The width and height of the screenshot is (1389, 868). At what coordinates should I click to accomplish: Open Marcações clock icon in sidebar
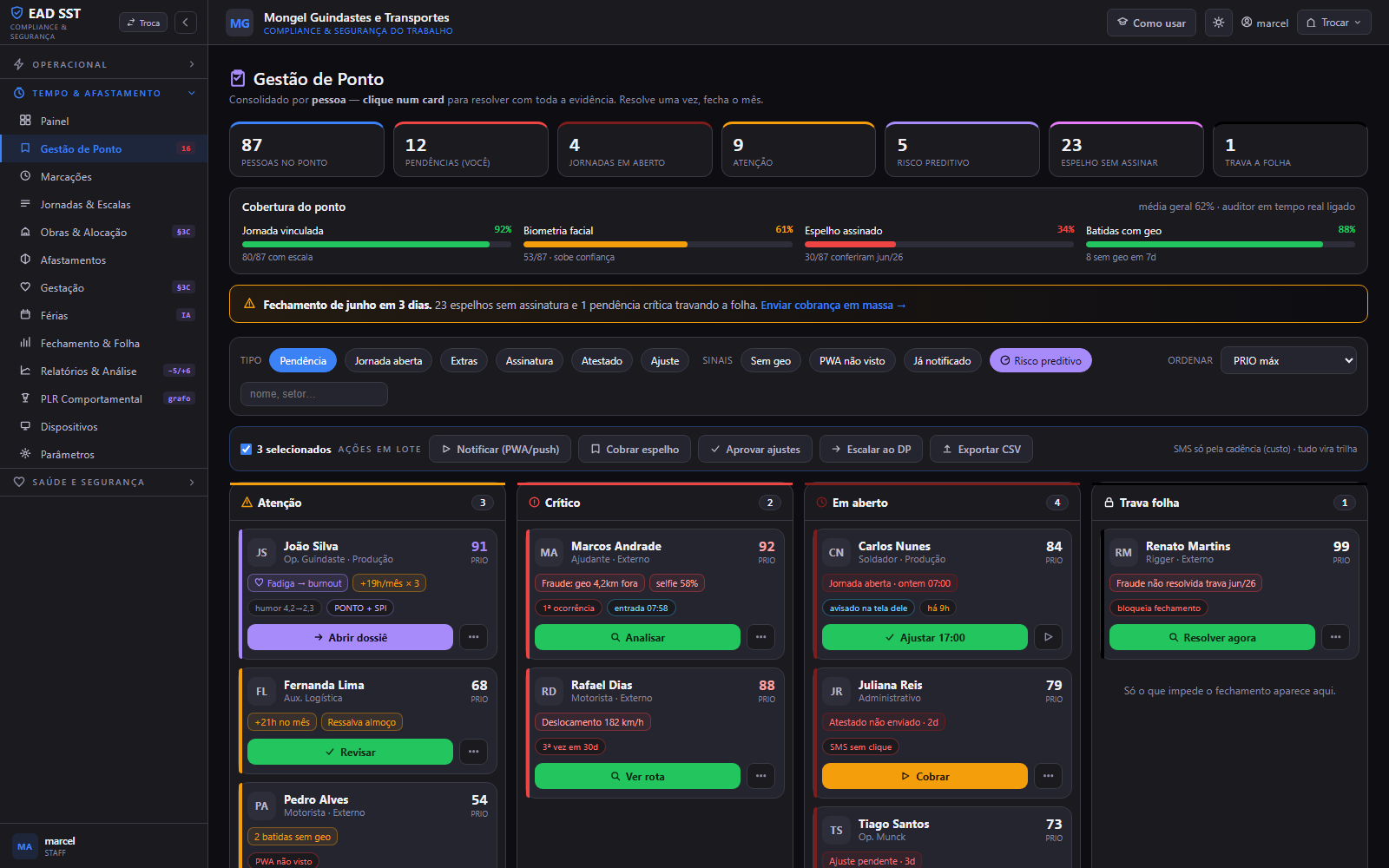25,176
